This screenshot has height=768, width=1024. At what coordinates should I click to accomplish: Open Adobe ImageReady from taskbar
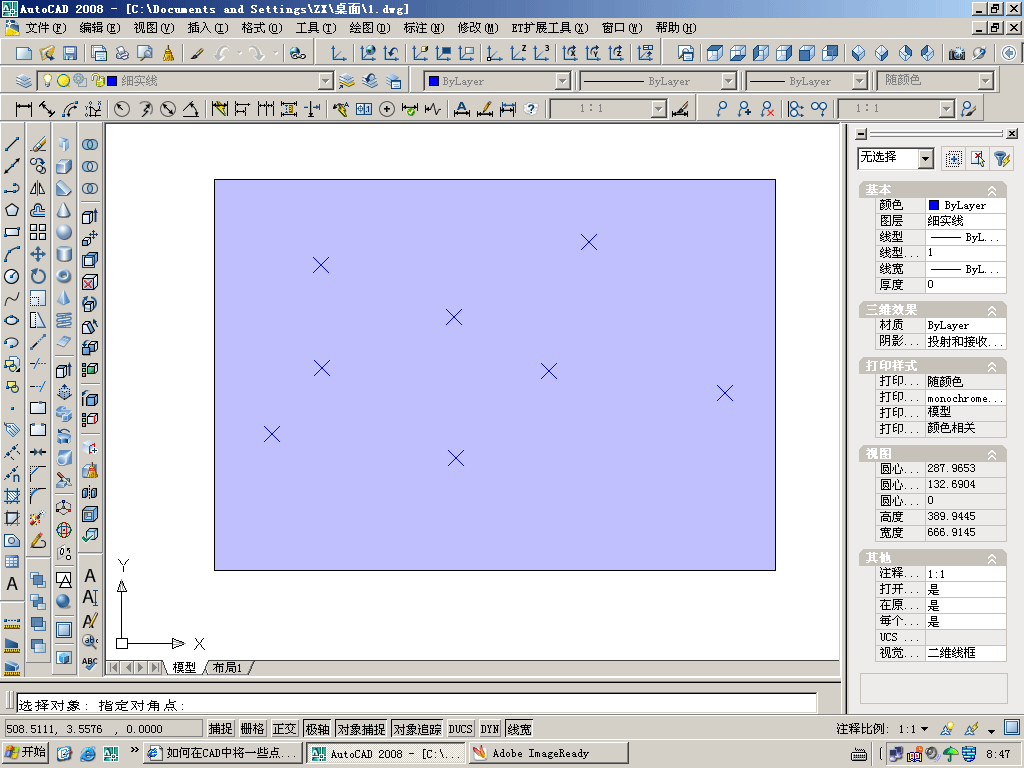549,753
